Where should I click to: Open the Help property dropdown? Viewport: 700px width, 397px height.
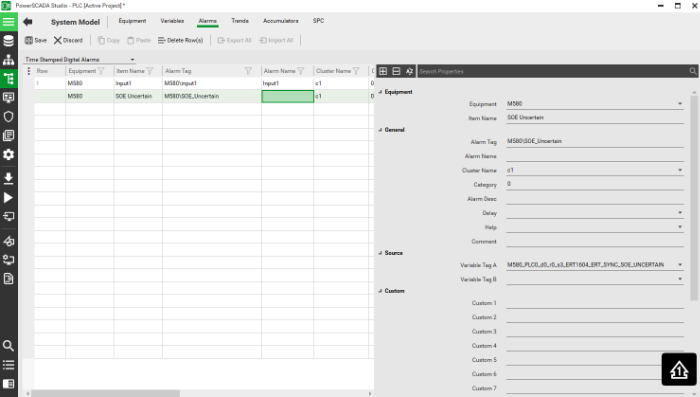pos(680,227)
